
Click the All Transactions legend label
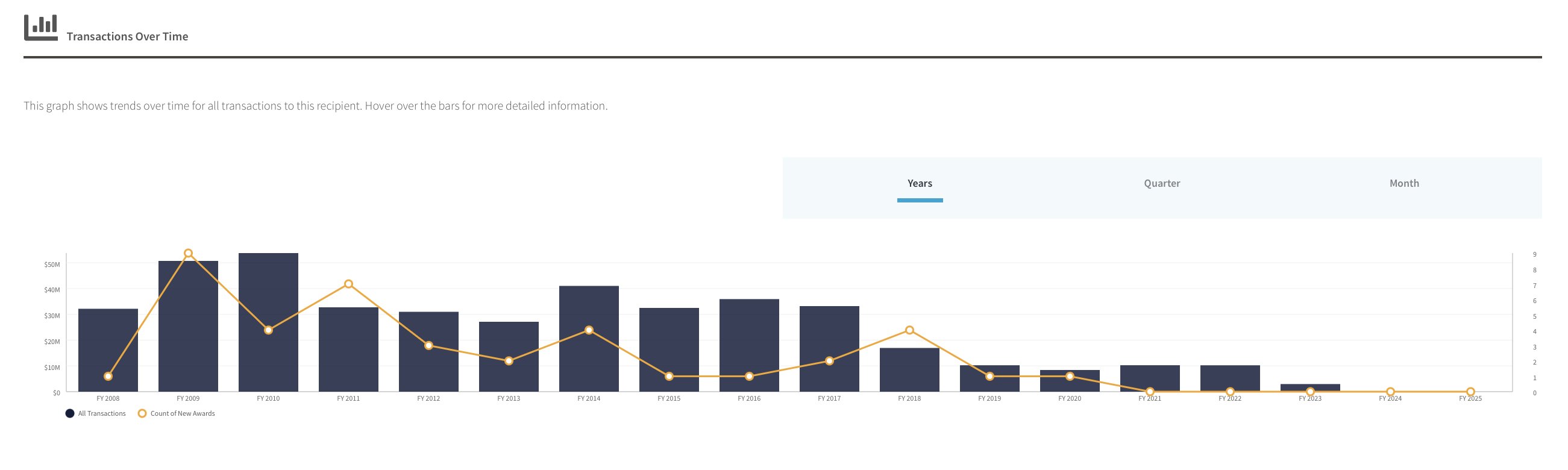coord(102,413)
